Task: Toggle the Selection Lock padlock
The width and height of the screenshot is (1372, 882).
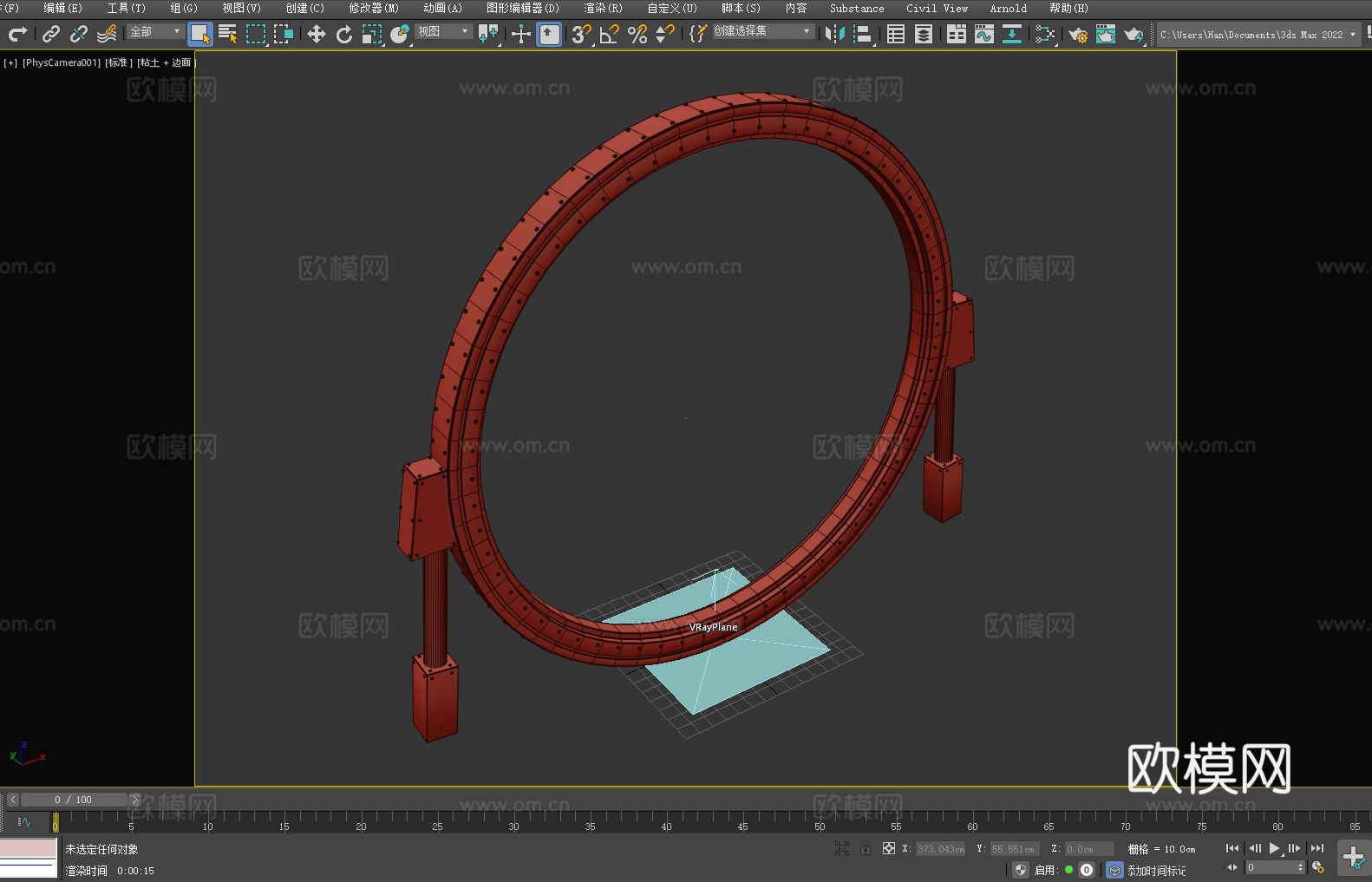Action: click(866, 848)
